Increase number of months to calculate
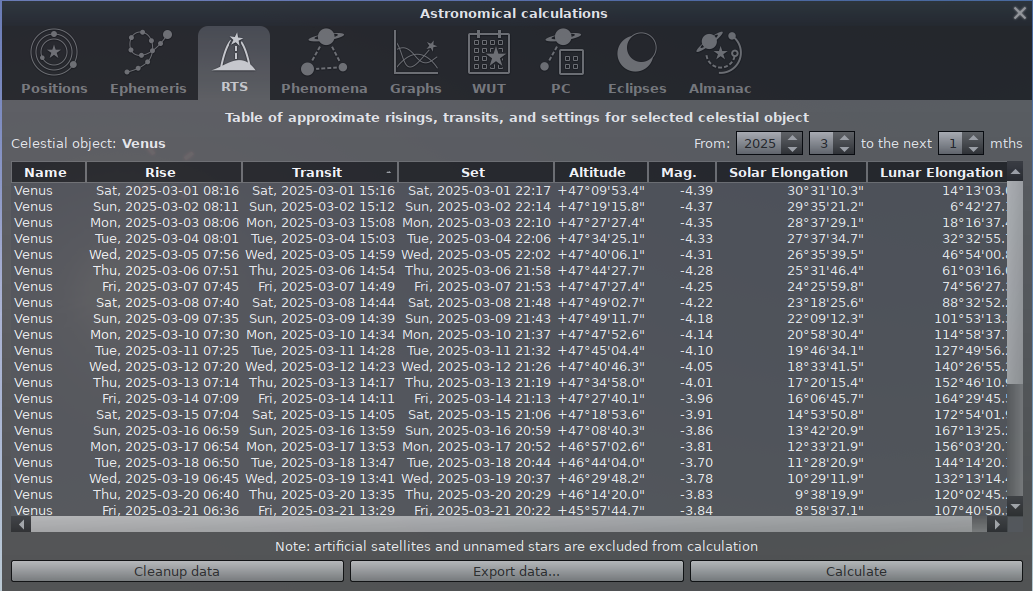The height and width of the screenshot is (591, 1033). (975, 138)
